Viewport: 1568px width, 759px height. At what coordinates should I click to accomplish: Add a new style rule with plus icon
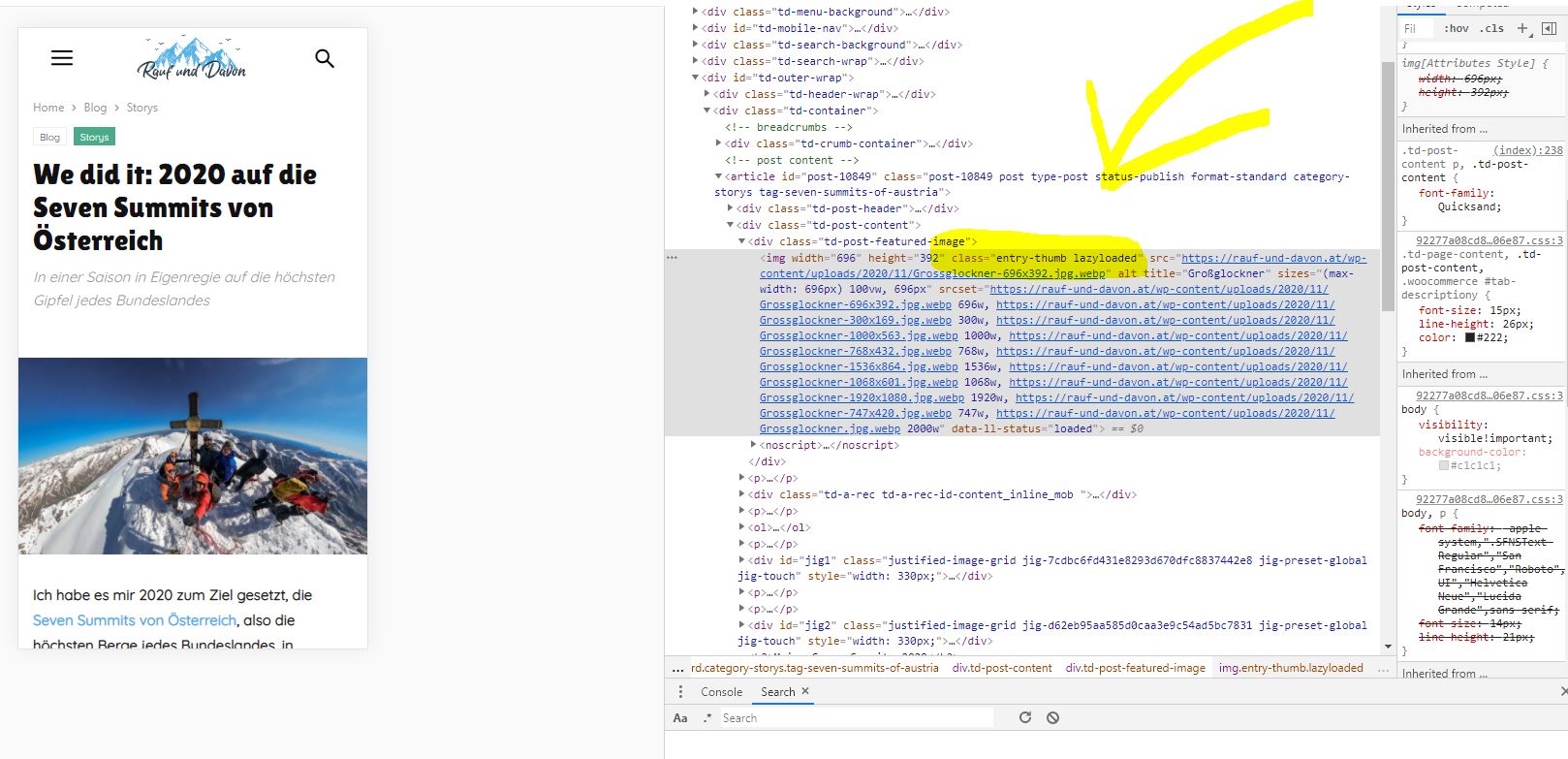click(1522, 28)
